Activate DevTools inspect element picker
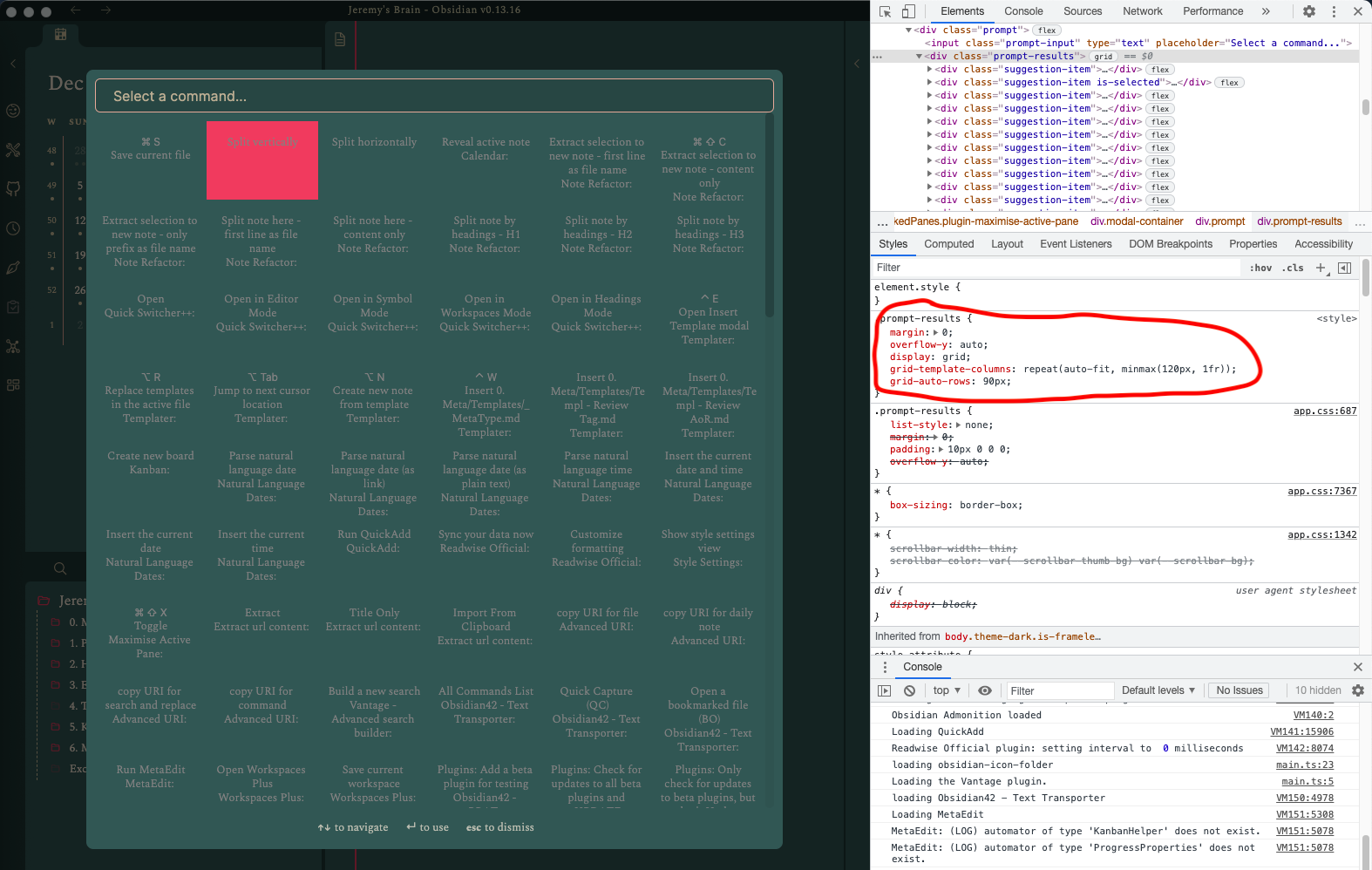The height and width of the screenshot is (870, 1372). (x=886, y=11)
